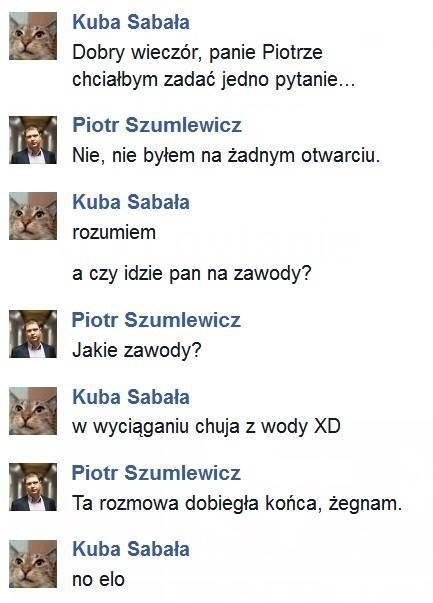Open Kuba Sabała name above 'Dobry wieczór'
Viewport: 433px width, 603px height.
[x=131, y=22]
